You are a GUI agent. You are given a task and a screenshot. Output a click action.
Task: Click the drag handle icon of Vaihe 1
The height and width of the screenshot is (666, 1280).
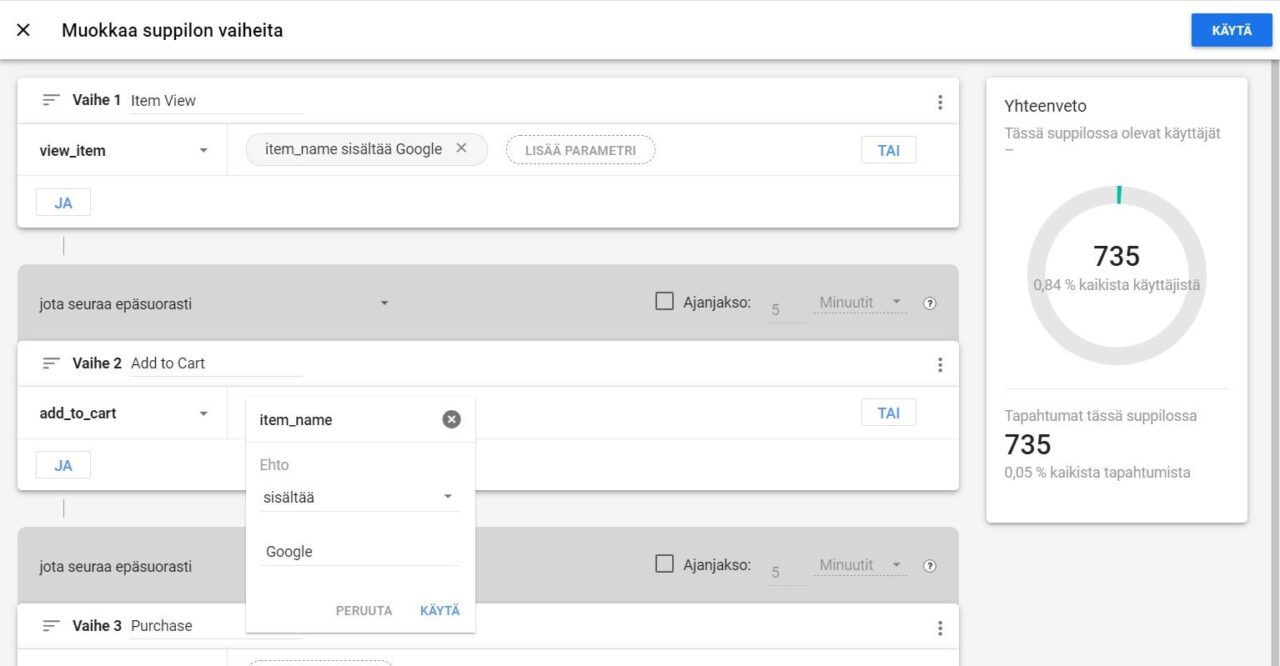tap(51, 100)
